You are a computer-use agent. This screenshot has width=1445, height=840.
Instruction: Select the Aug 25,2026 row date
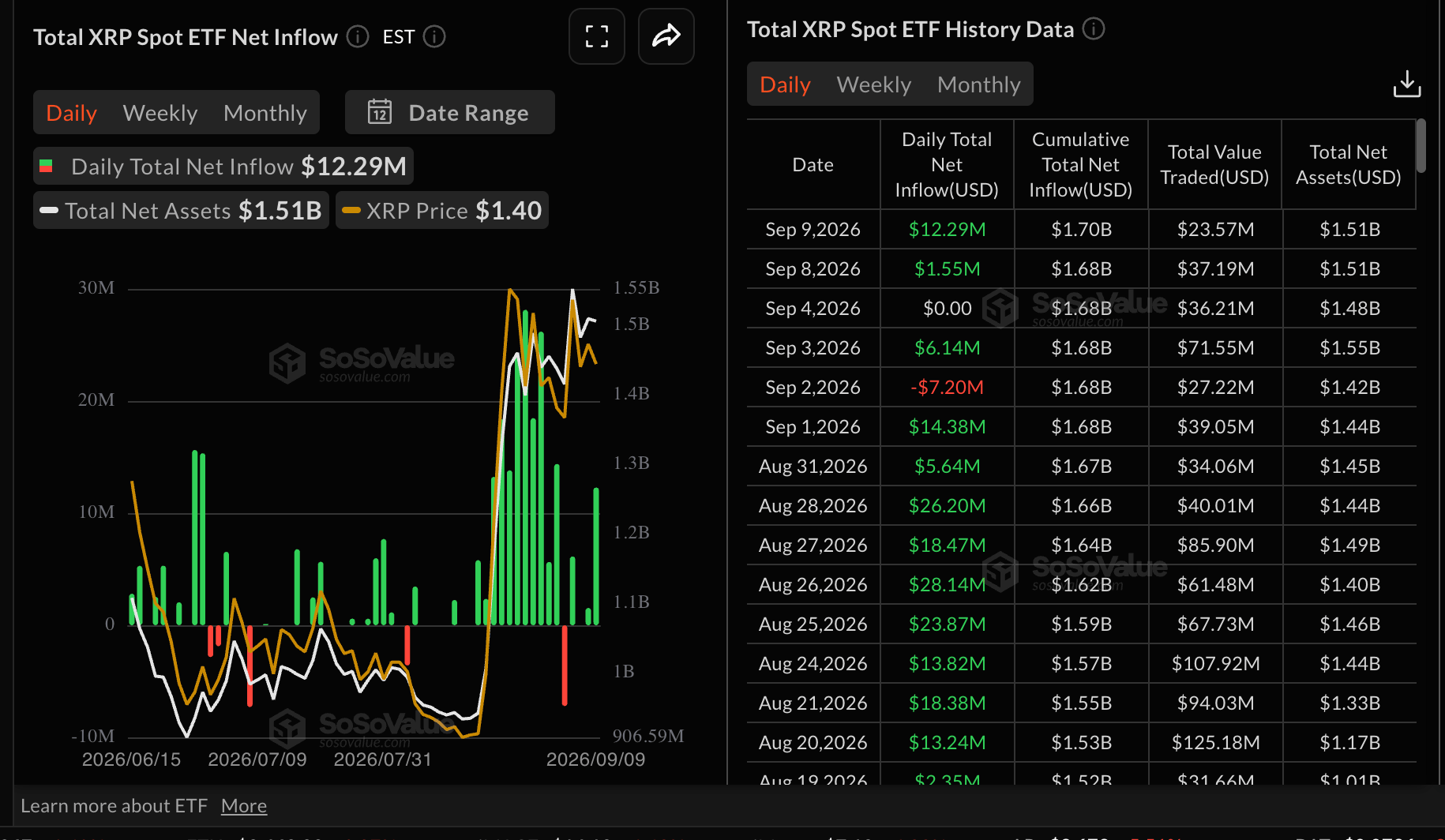(x=813, y=624)
